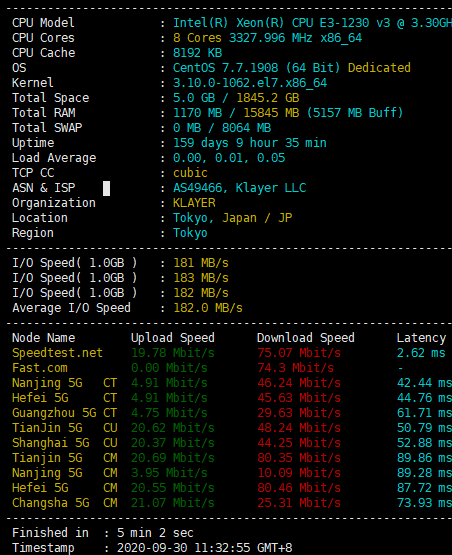Click the Tokyo, Japan / JP location
452x555 pixels.
pos(233,218)
